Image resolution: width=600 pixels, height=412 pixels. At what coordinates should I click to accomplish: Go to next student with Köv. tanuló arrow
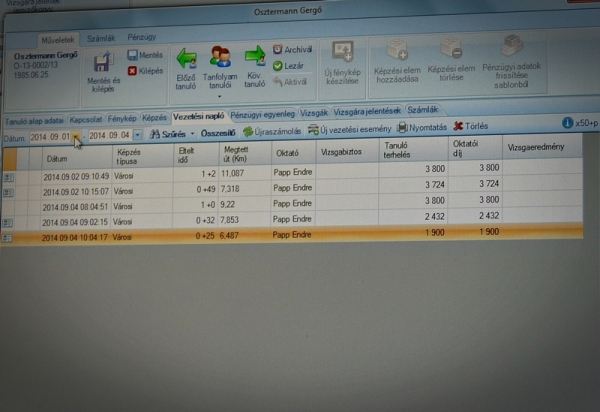(x=254, y=59)
